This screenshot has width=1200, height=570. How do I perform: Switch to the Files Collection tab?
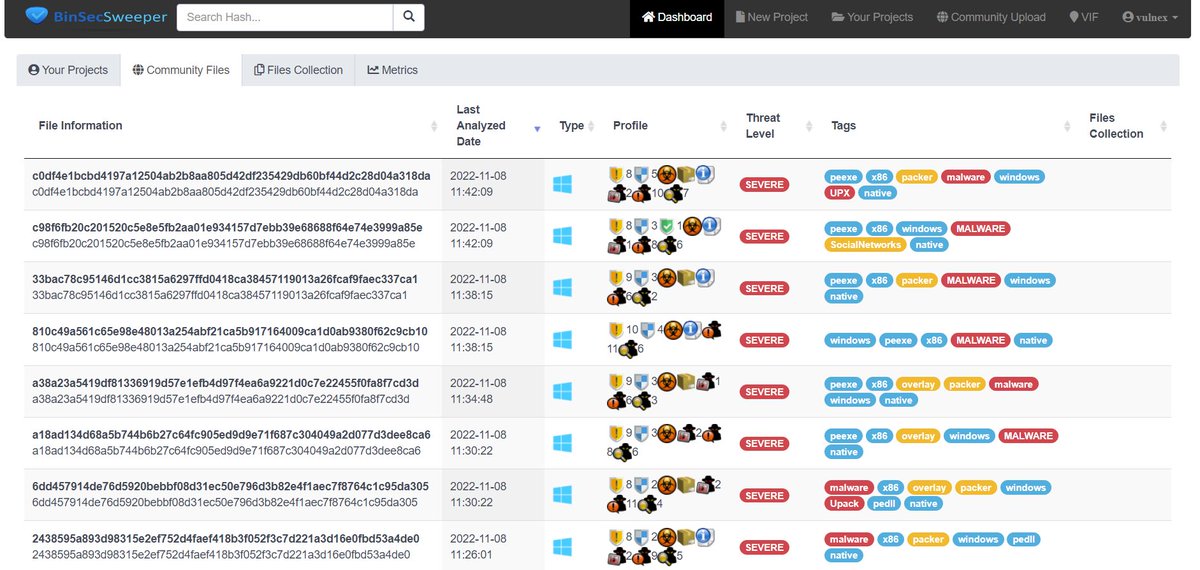(298, 70)
